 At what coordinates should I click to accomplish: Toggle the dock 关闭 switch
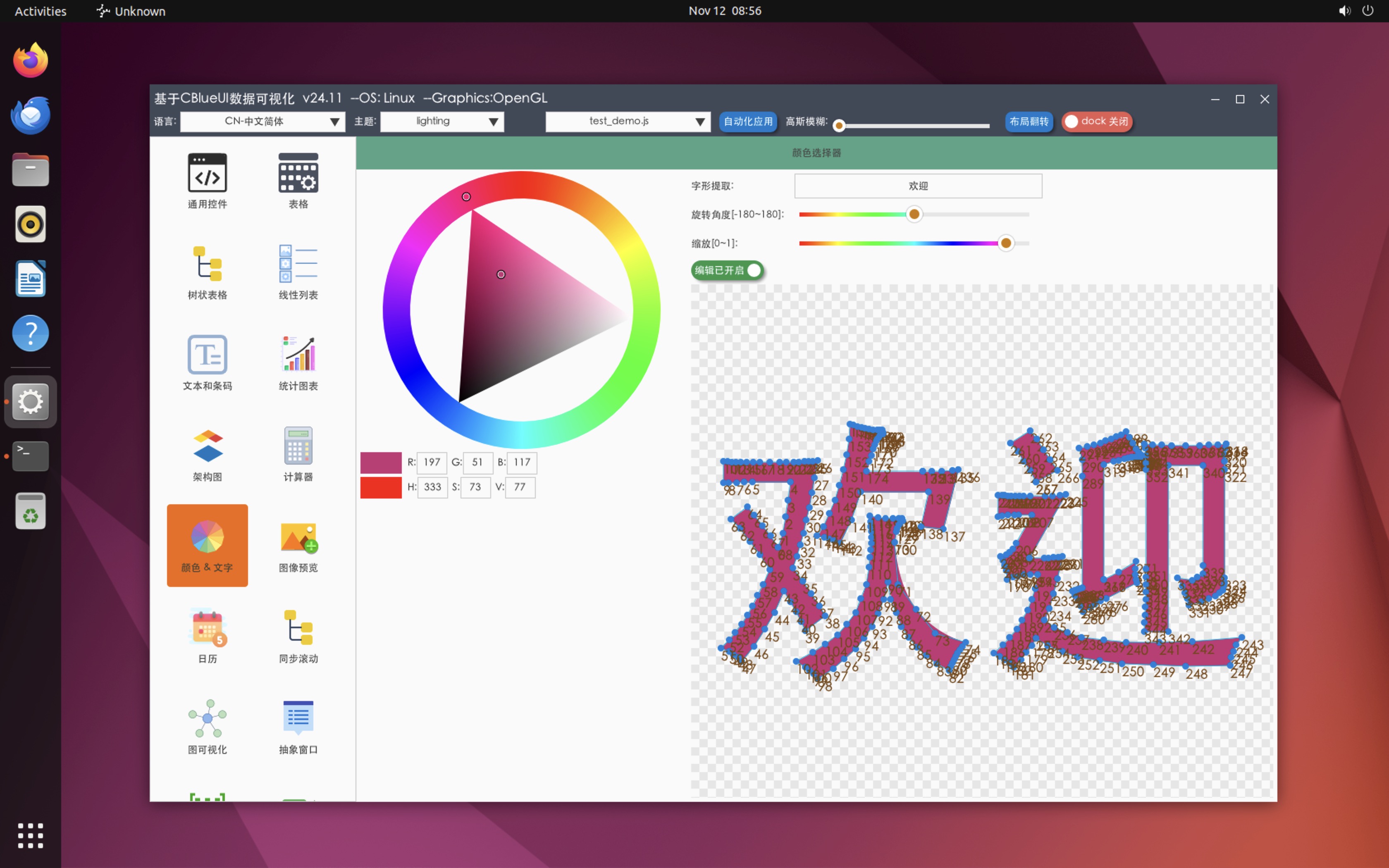(1096, 121)
